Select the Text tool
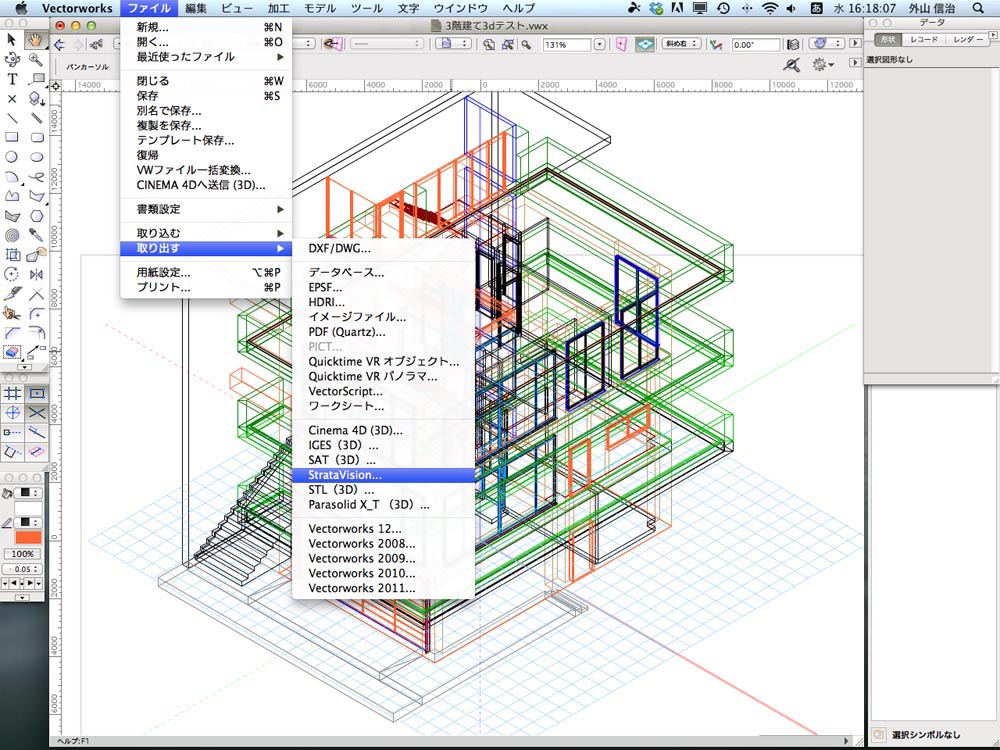The height and width of the screenshot is (750, 1000). [x=11, y=79]
